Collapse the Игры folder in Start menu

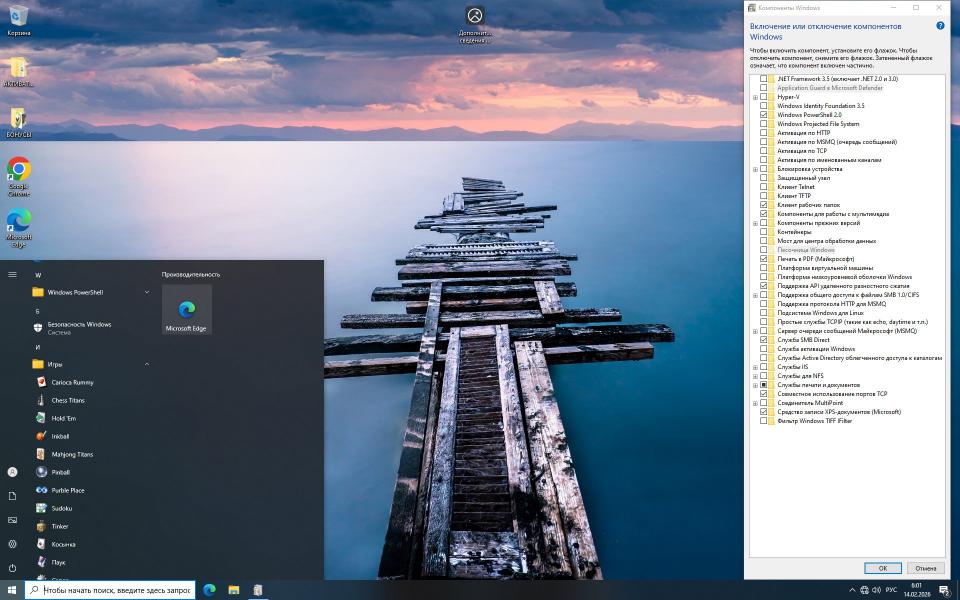click(x=147, y=364)
